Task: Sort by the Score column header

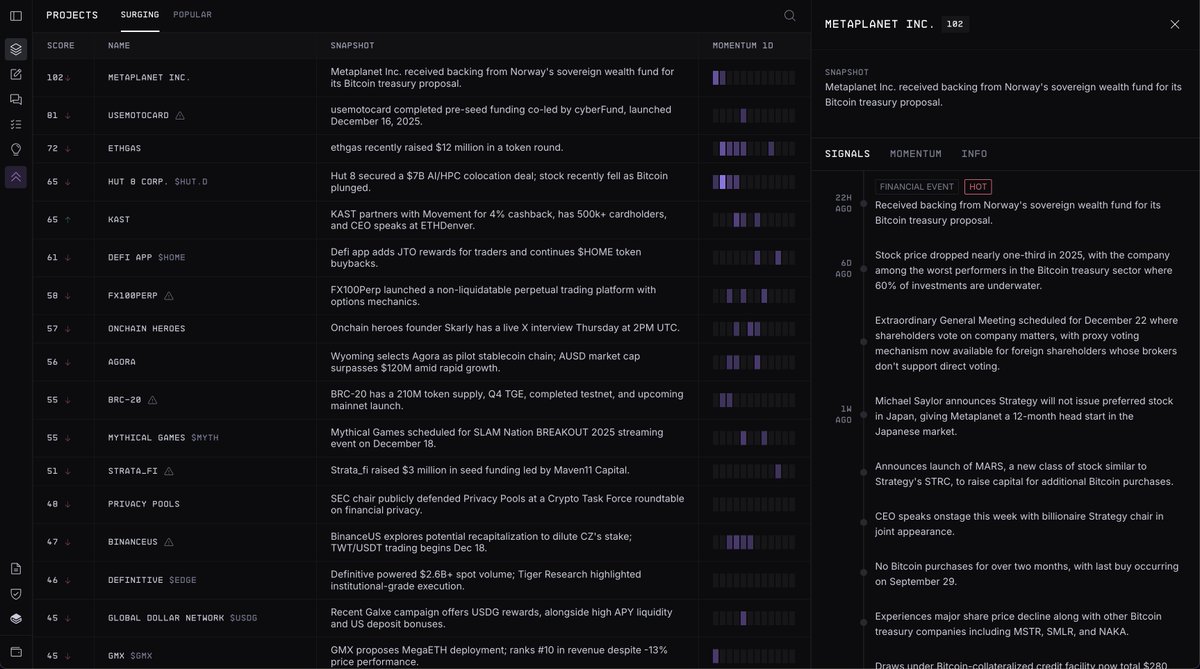Action: click(x=60, y=46)
